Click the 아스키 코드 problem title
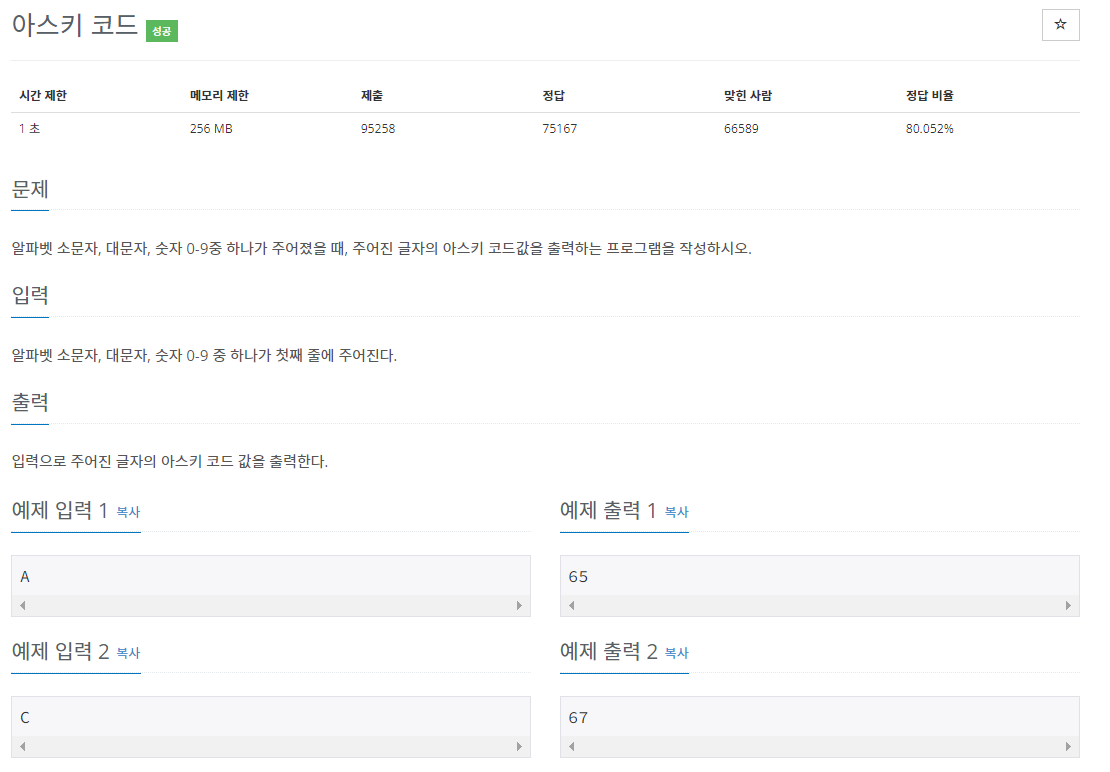This screenshot has height=772, width=1110. click(x=74, y=25)
